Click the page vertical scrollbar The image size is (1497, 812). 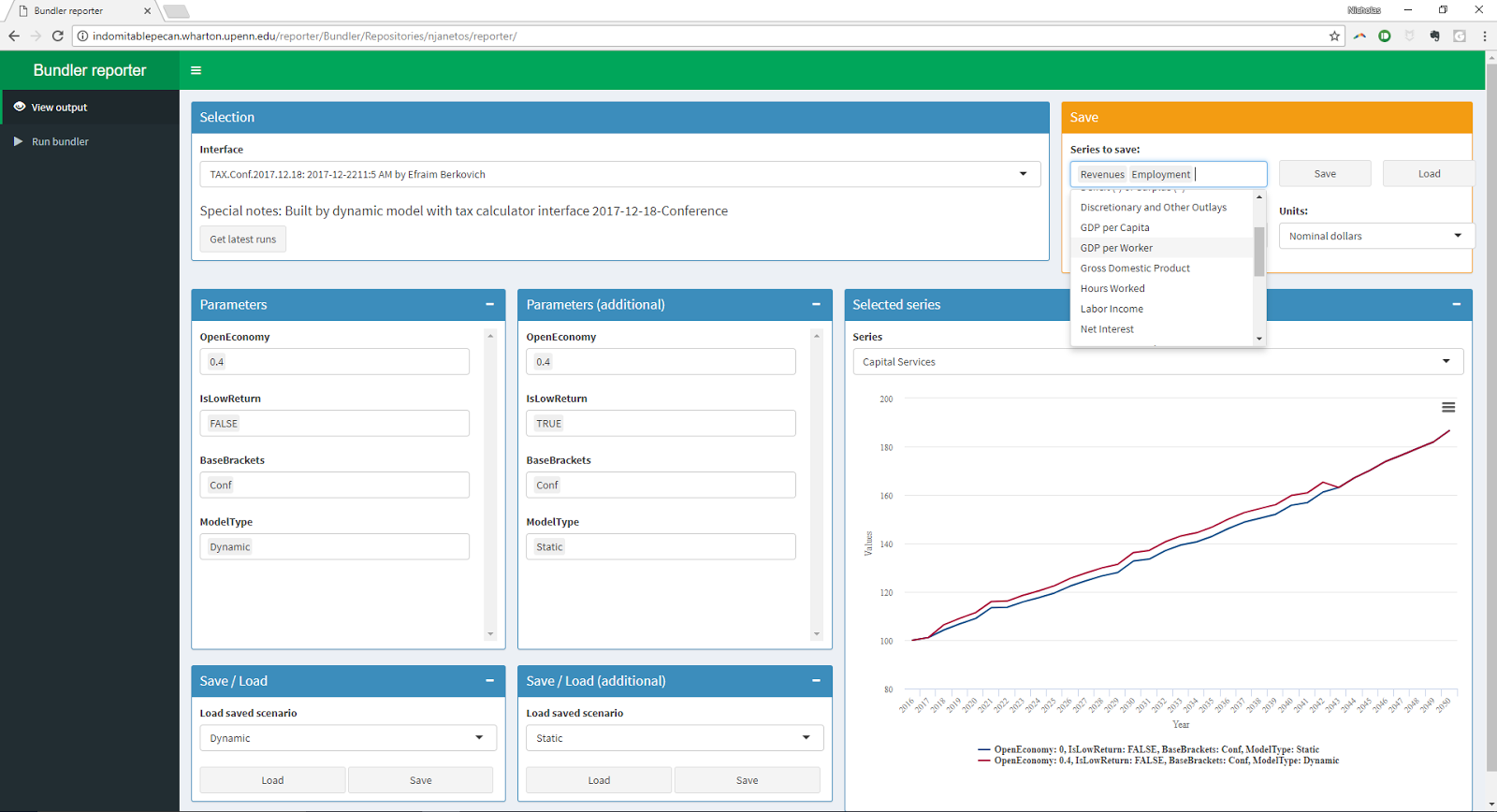tap(1491, 416)
